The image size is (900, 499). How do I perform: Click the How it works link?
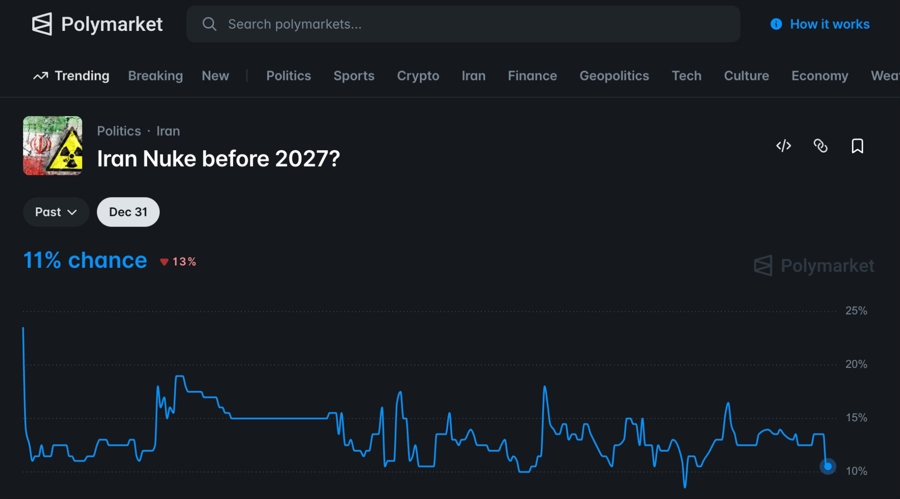829,24
